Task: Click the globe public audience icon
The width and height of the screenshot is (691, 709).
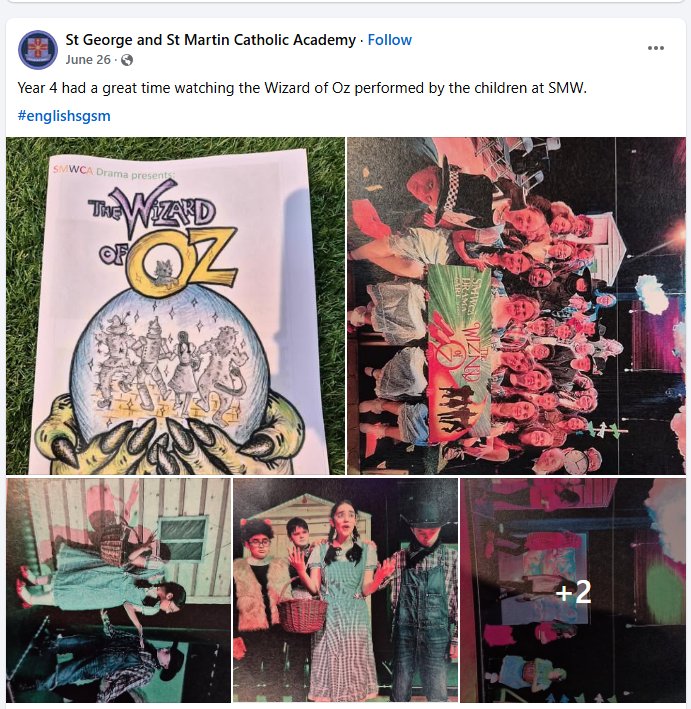Action: (x=127, y=60)
